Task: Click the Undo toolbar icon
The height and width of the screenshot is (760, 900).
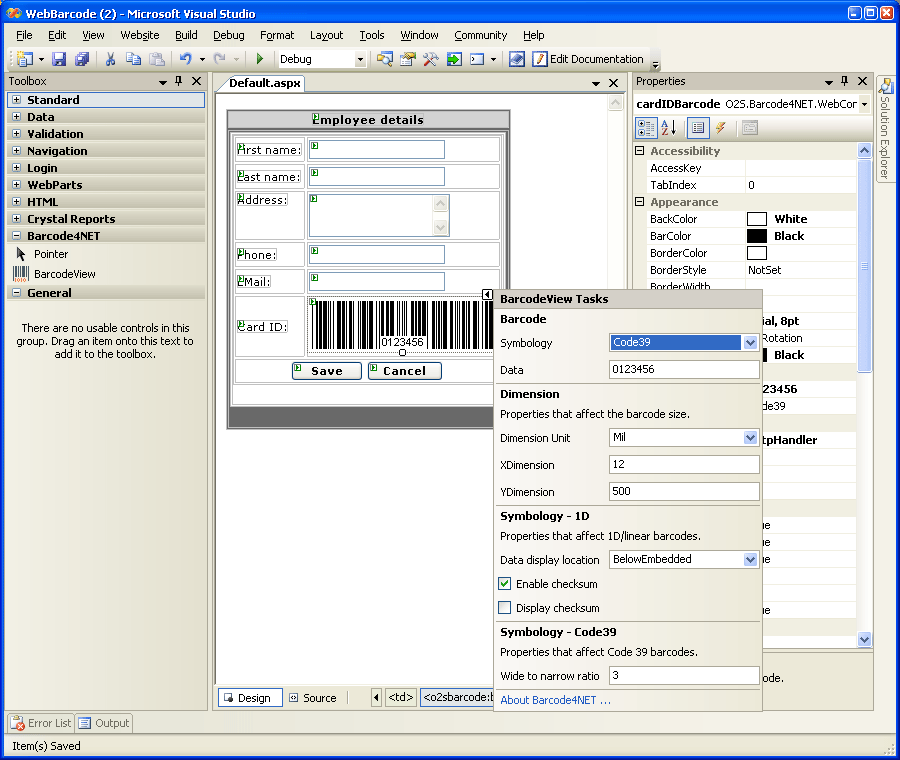Action: pyautogui.click(x=185, y=60)
